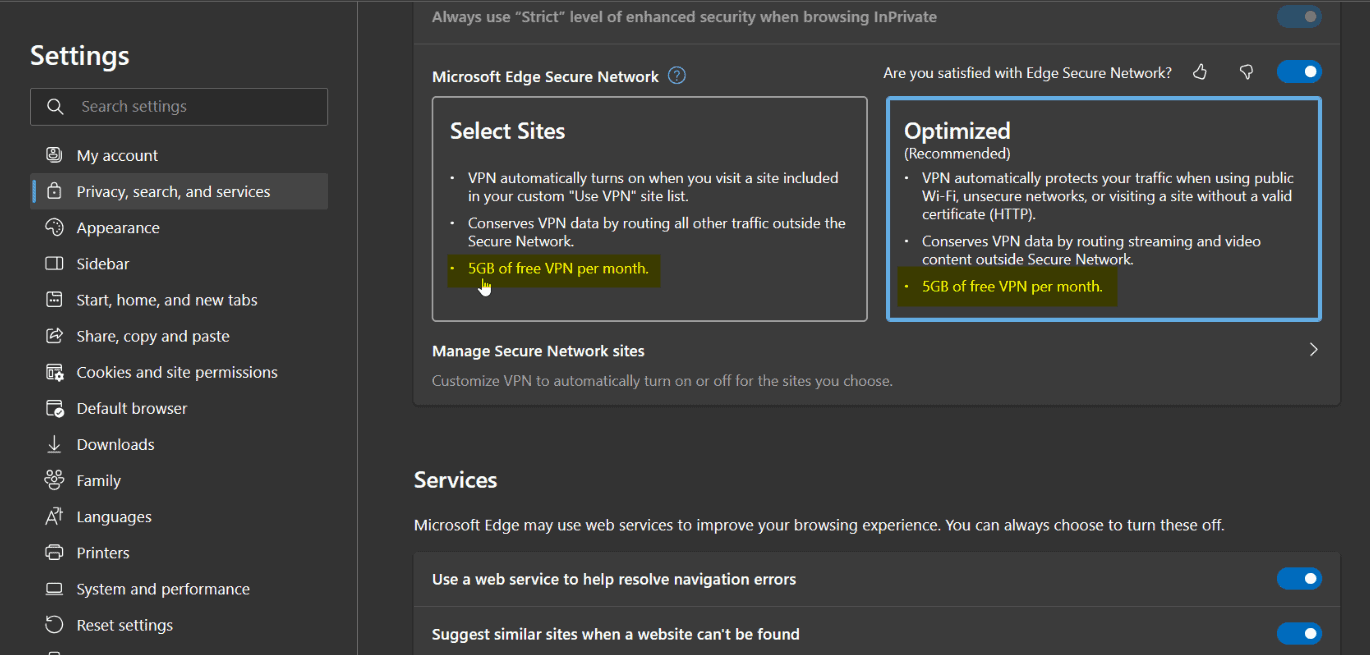1370x655 pixels.
Task: Click 'Are you satisfied with Edge Secure Network?' text
Action: pos(1028,72)
